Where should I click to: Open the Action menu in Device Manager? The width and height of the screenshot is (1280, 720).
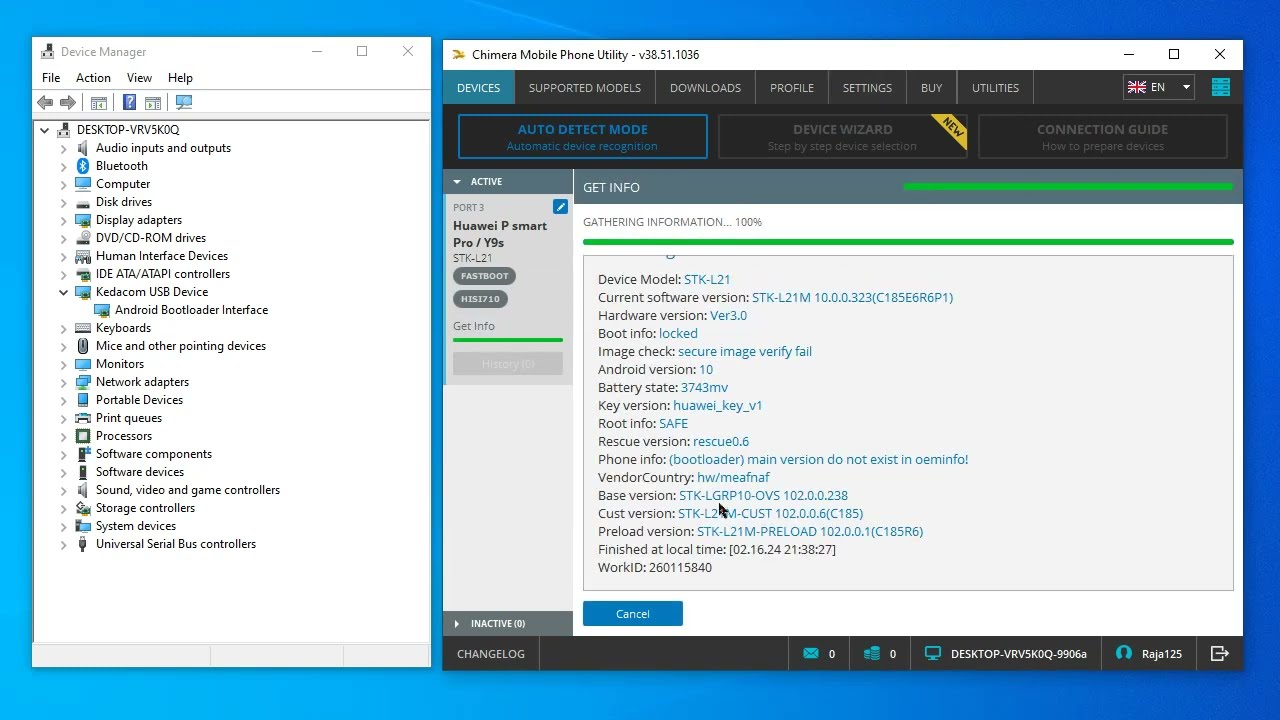[93, 78]
